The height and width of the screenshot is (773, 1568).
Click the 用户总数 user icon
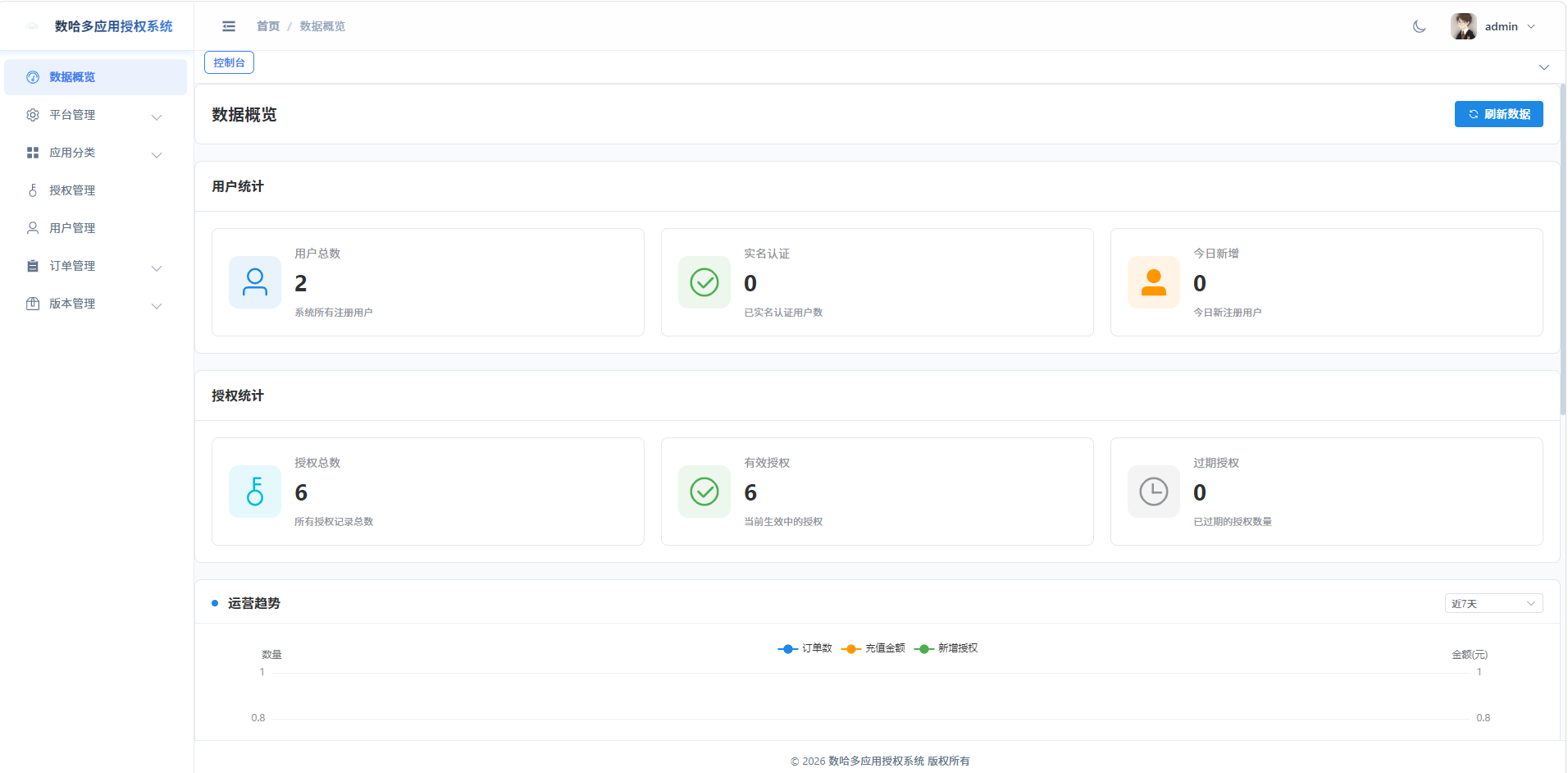click(255, 282)
